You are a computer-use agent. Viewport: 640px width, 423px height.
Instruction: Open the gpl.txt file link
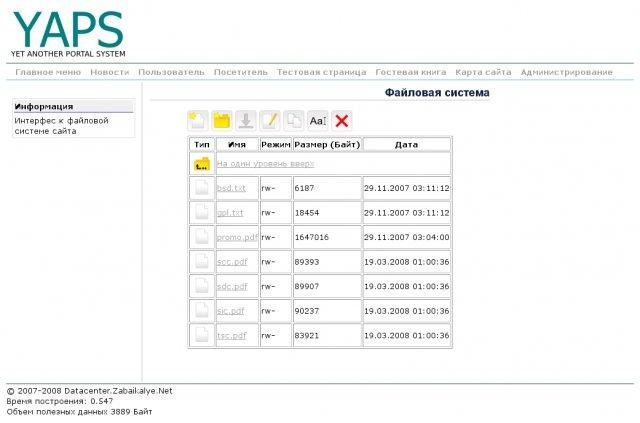[230, 213]
